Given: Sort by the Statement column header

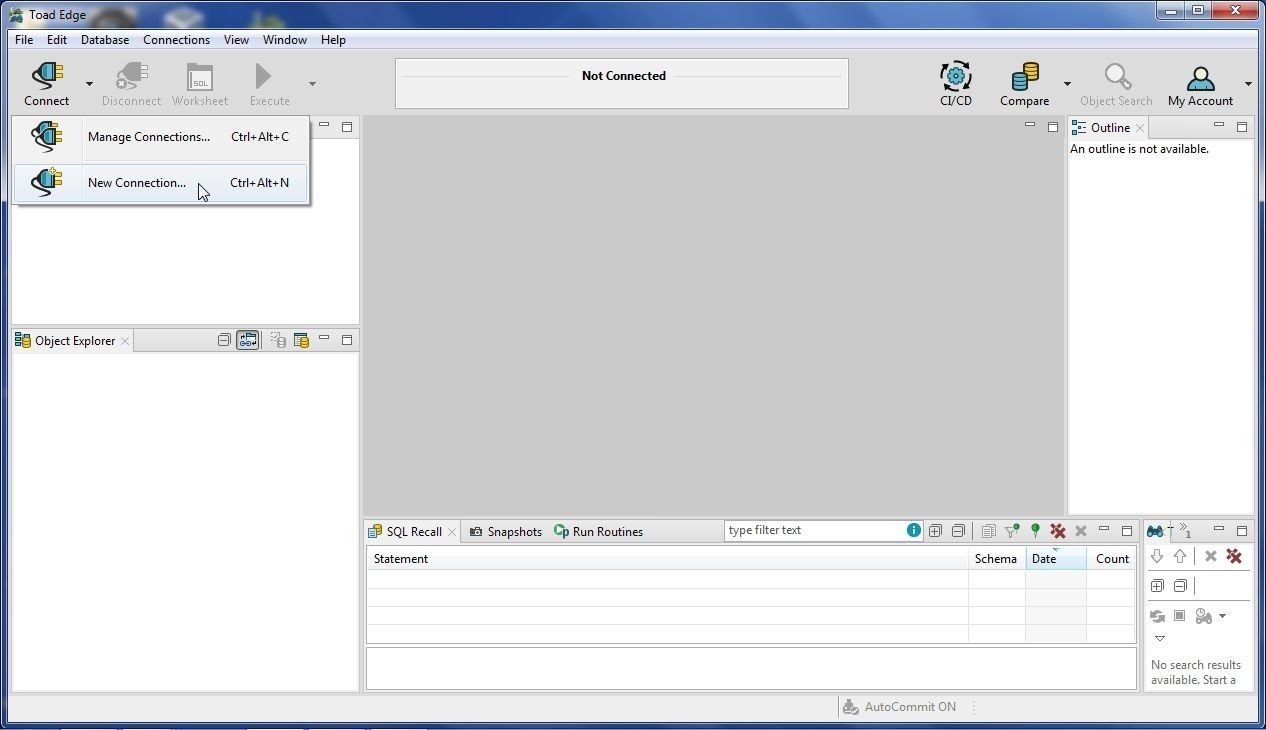Looking at the screenshot, I should click(x=667, y=559).
